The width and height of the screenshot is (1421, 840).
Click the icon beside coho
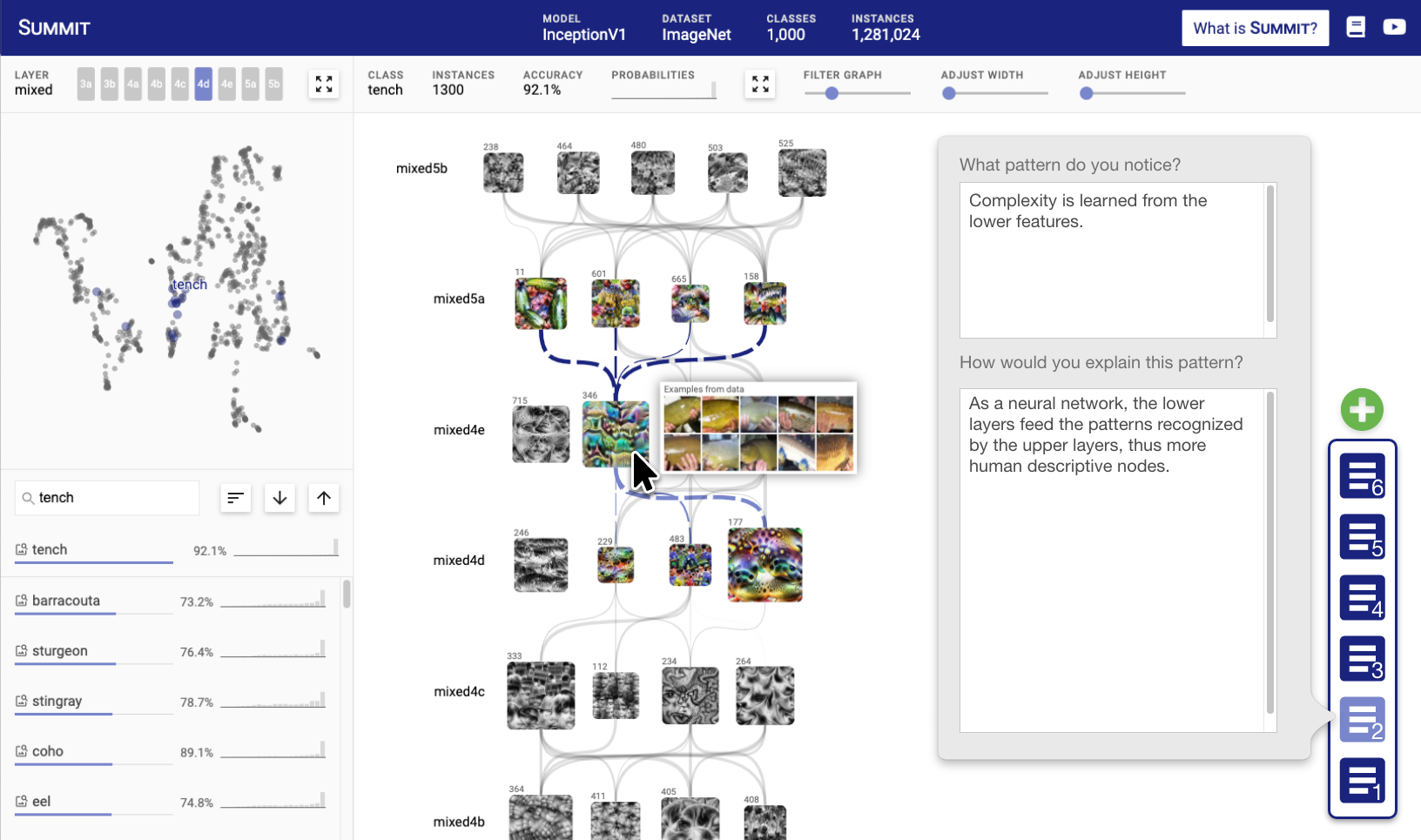pyautogui.click(x=21, y=751)
